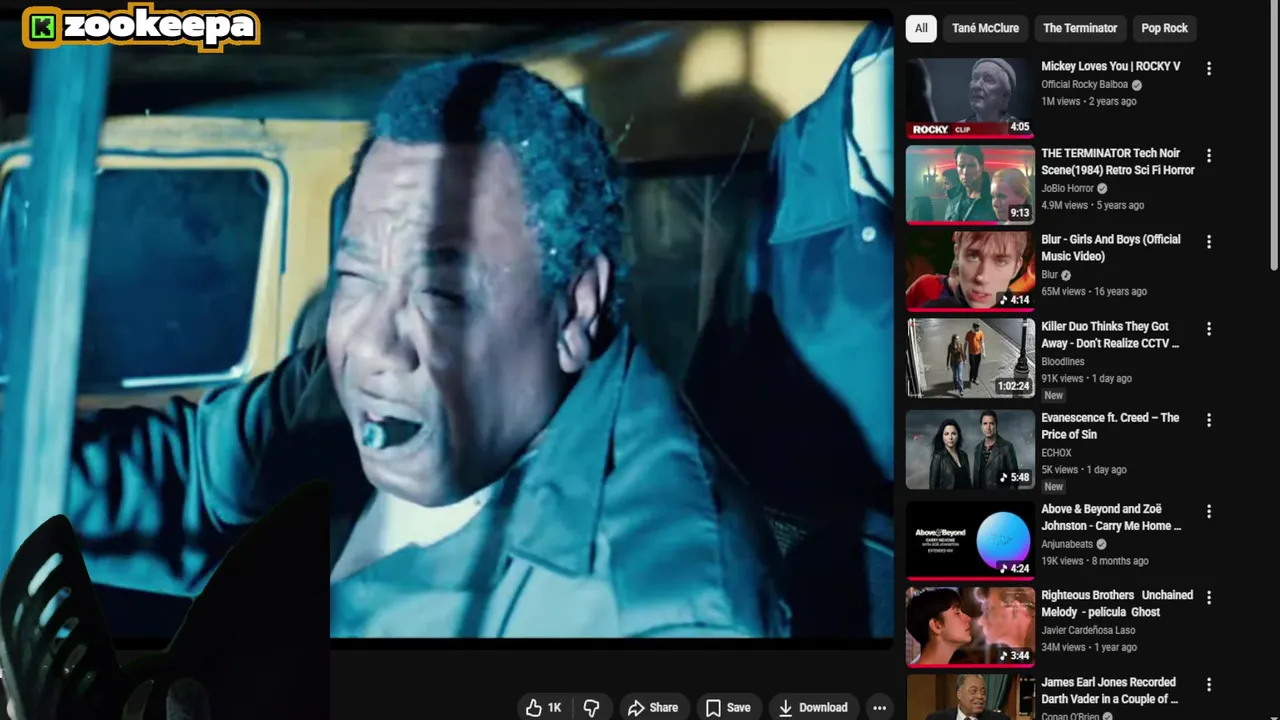Viewport: 1280px width, 720px height.
Task: Open Killer Duo CCTV video thumbnail
Action: (x=970, y=358)
